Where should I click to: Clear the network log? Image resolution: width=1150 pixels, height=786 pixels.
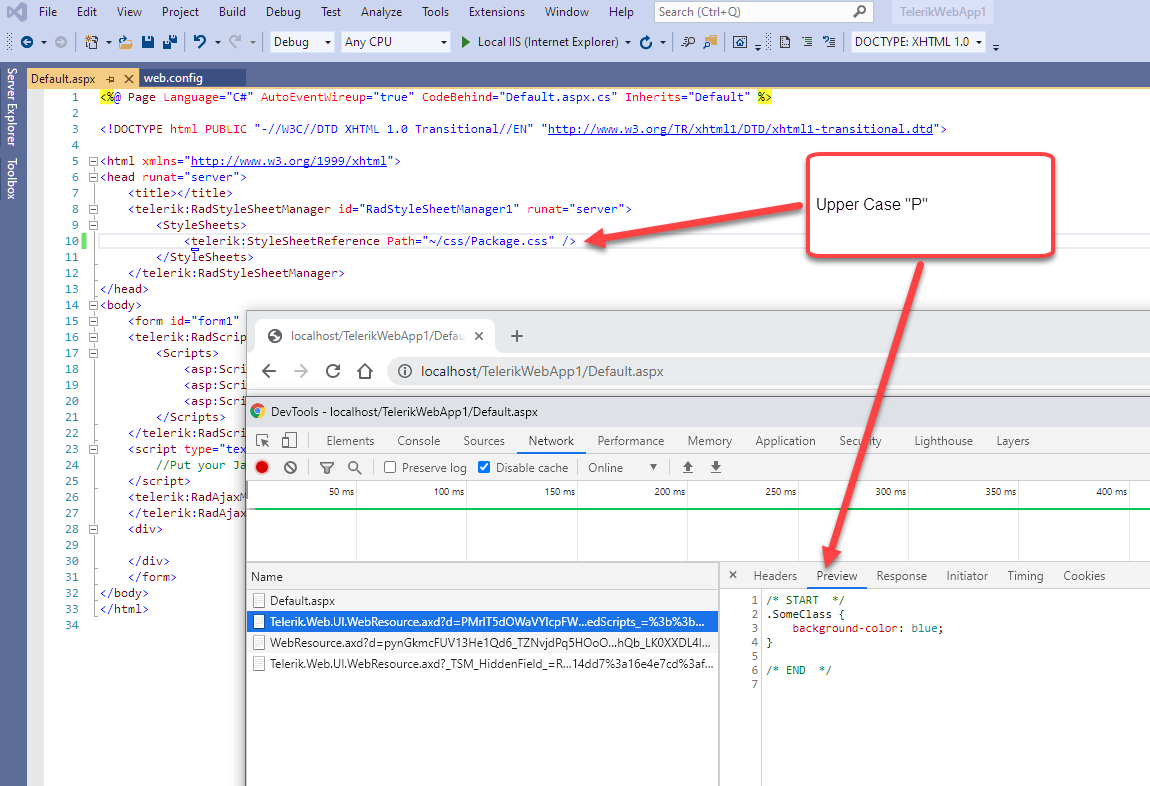point(290,467)
